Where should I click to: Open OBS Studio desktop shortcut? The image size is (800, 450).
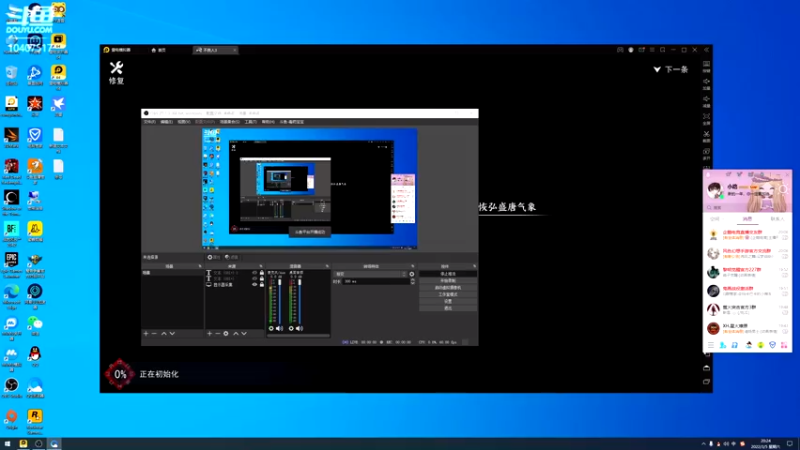pyautogui.click(x=11, y=388)
